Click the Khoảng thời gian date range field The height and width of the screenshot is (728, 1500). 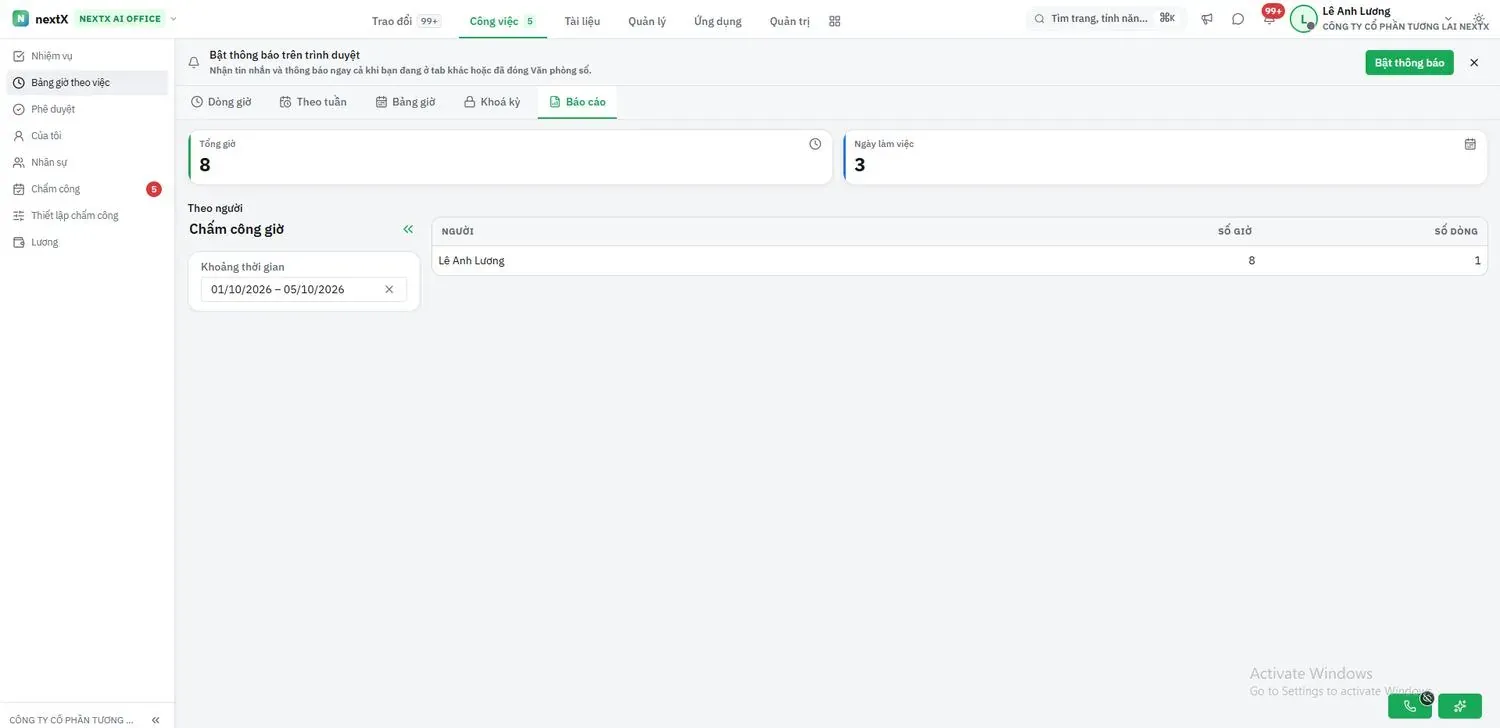click(x=304, y=289)
